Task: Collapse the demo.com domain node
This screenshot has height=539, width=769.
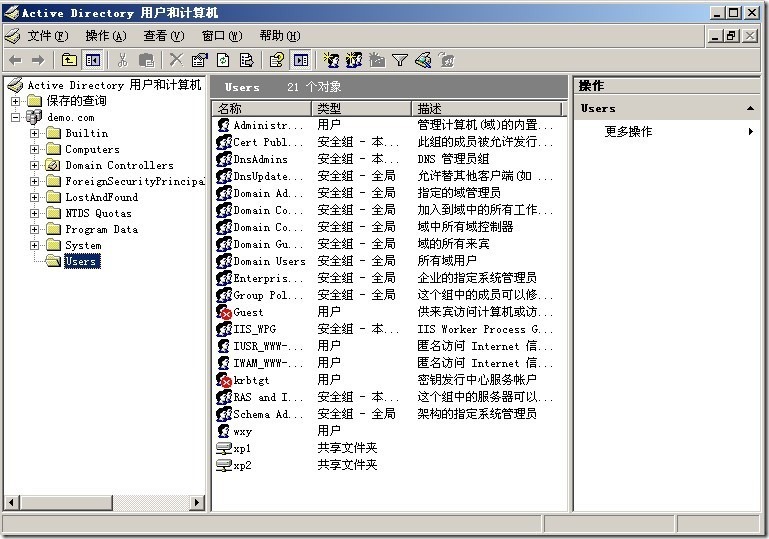Action: click(x=16, y=117)
